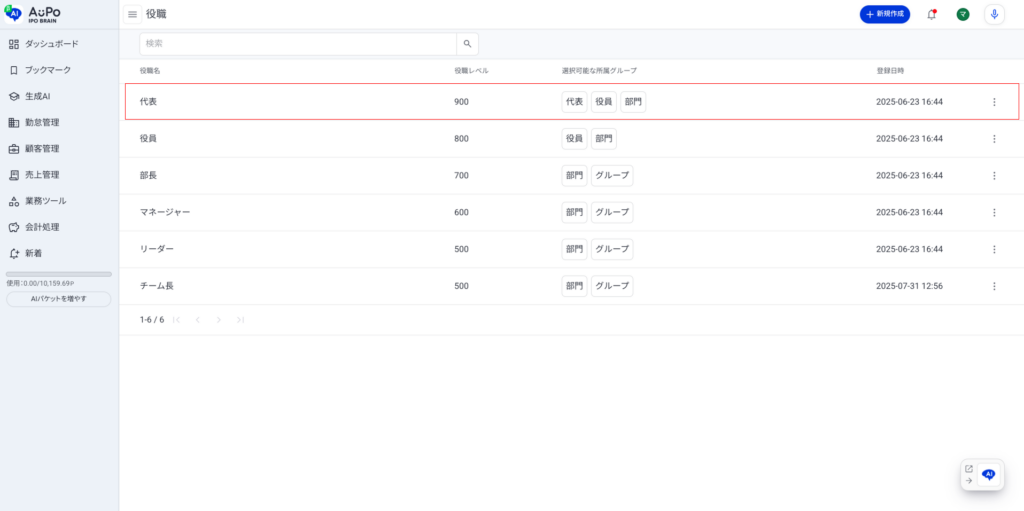Image resolution: width=1024 pixels, height=511 pixels.
Task: Open the AI chat assistant icon
Action: [989, 475]
